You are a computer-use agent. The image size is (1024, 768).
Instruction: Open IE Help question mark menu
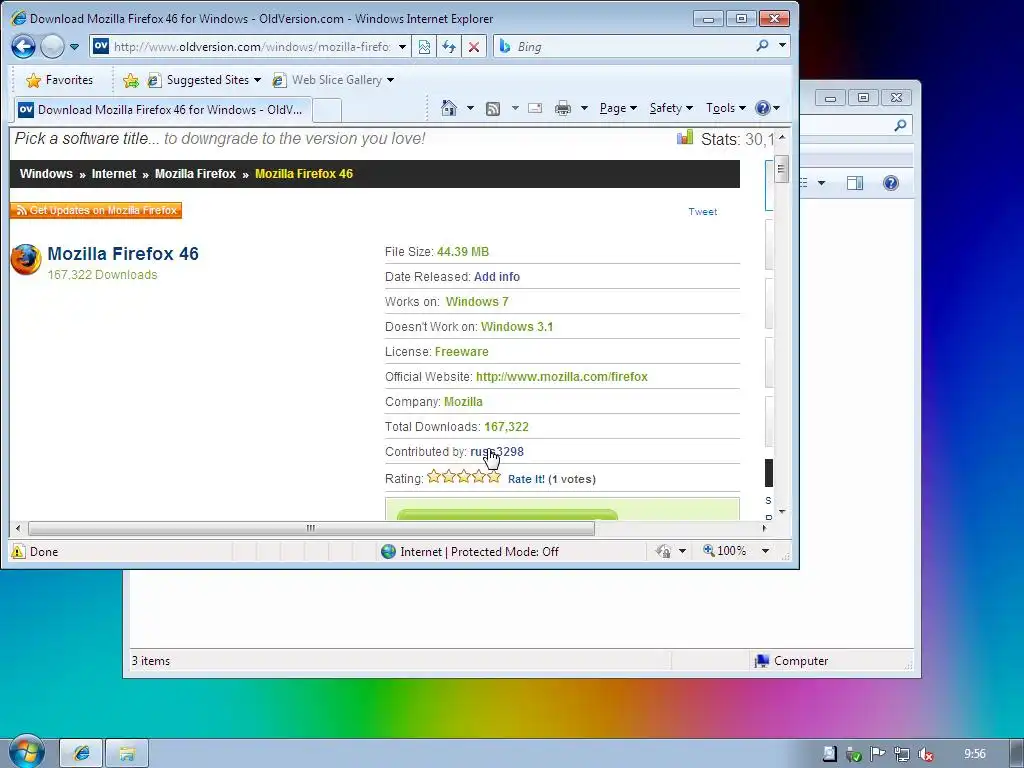(x=767, y=108)
